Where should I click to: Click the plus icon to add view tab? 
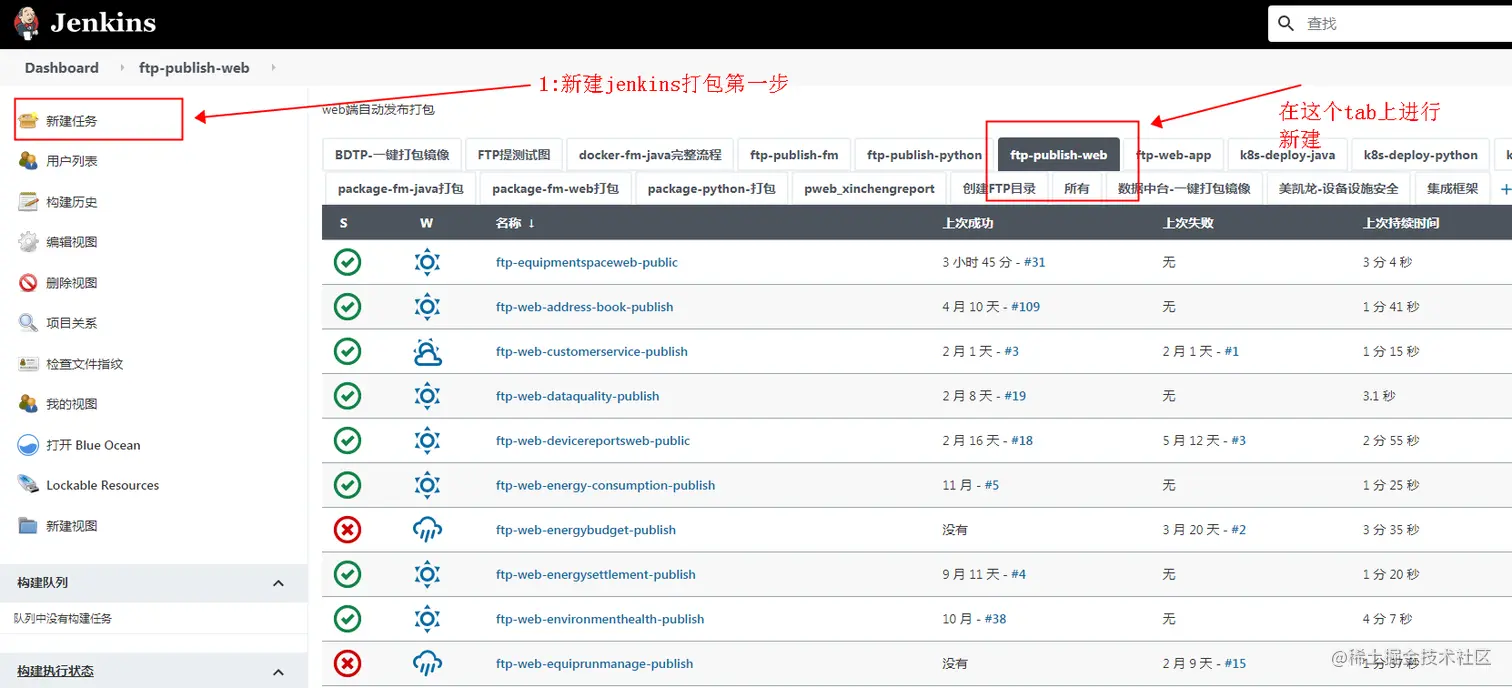click(1505, 188)
